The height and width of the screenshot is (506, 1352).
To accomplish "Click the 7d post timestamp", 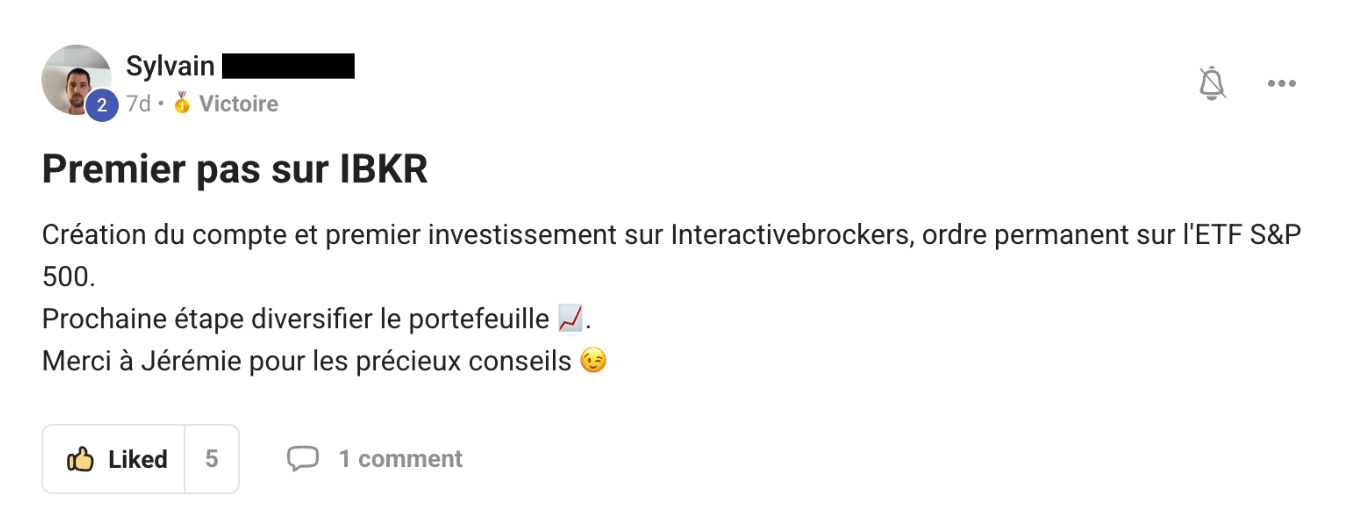I will tap(138, 104).
